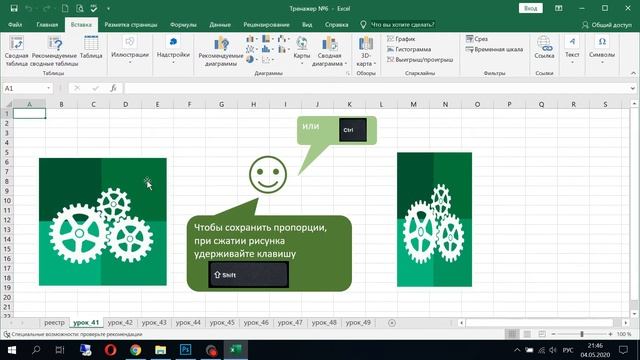Switch to sheet tab урок_49
This screenshot has width=640, height=360.
pyautogui.click(x=358, y=322)
